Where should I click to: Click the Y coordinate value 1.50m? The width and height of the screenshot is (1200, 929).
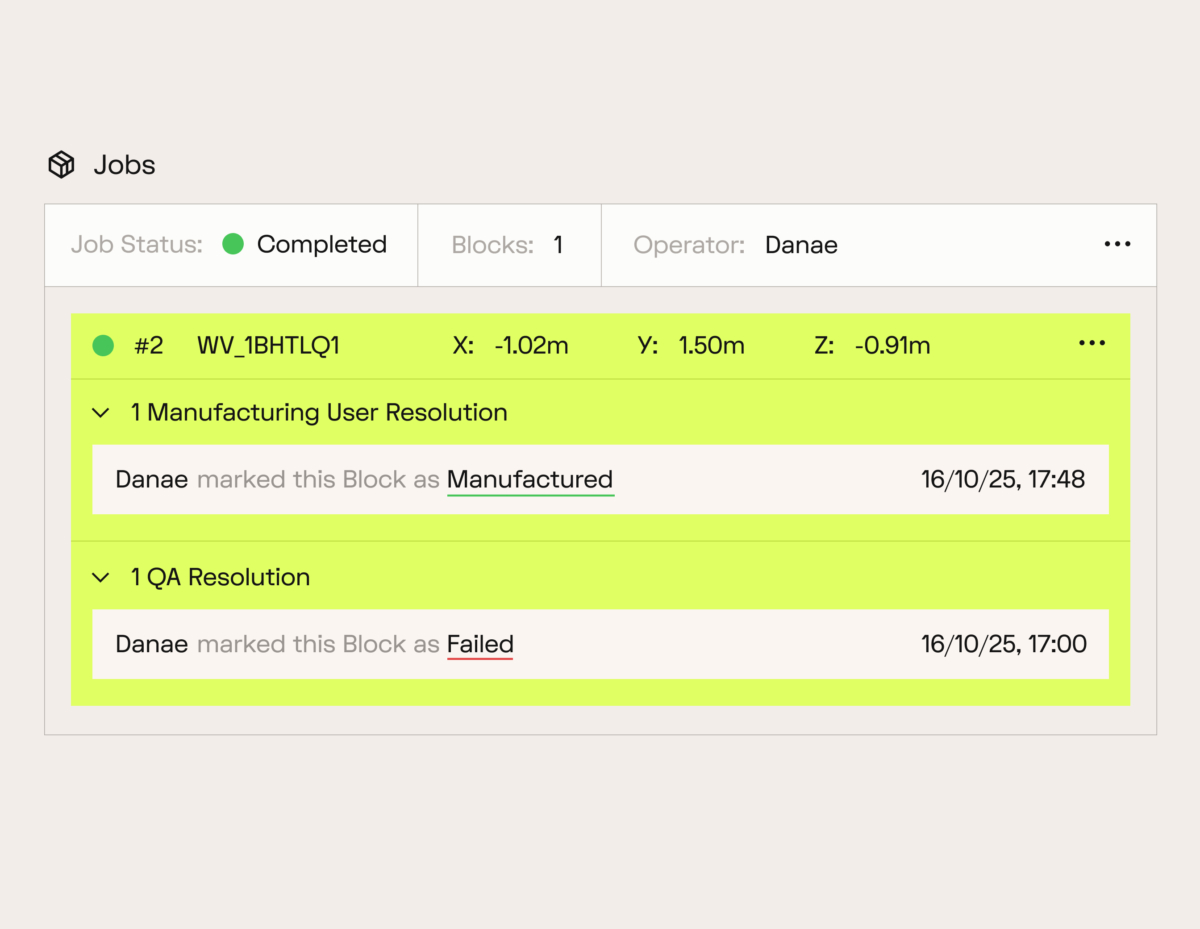pyautogui.click(x=711, y=346)
